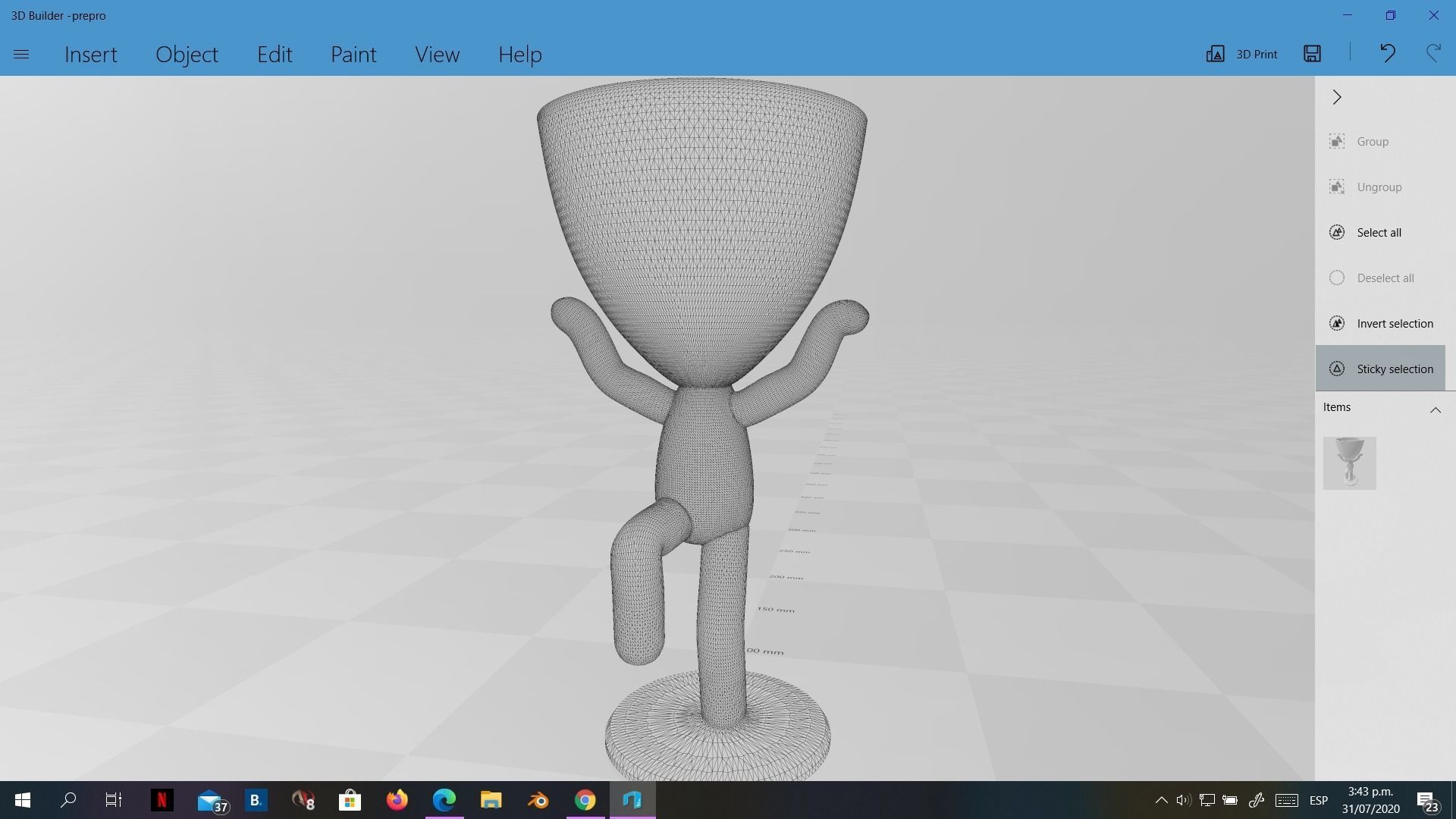Image resolution: width=1456 pixels, height=819 pixels.
Task: Open the Object menu
Action: (187, 55)
